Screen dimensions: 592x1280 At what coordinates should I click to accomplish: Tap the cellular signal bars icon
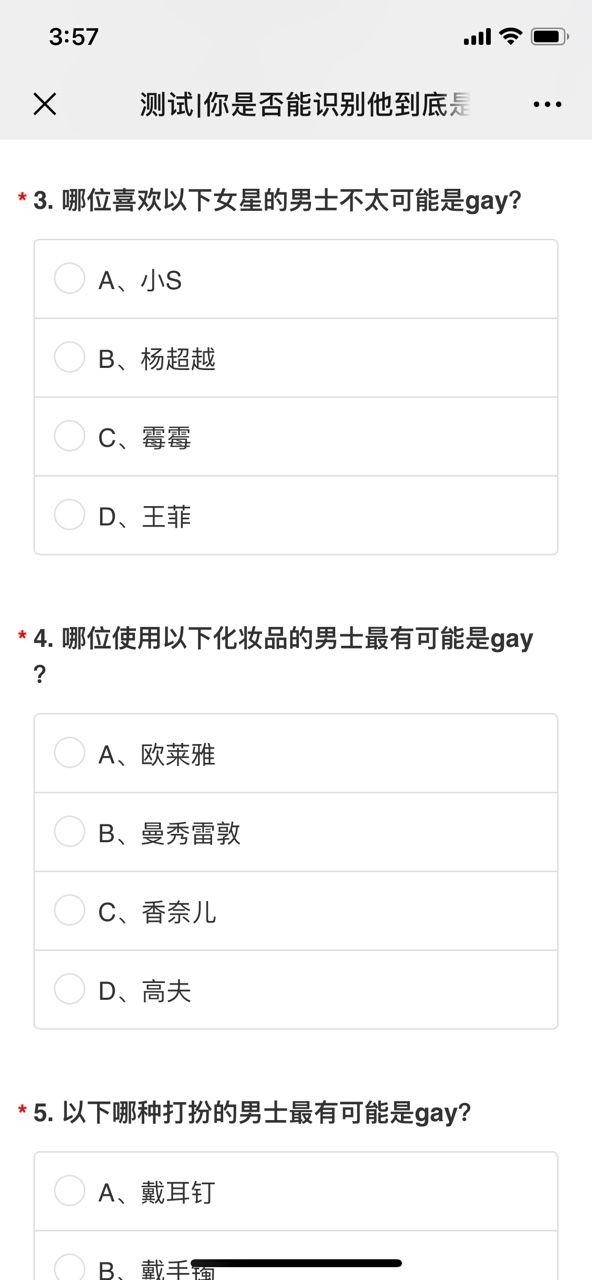478,37
